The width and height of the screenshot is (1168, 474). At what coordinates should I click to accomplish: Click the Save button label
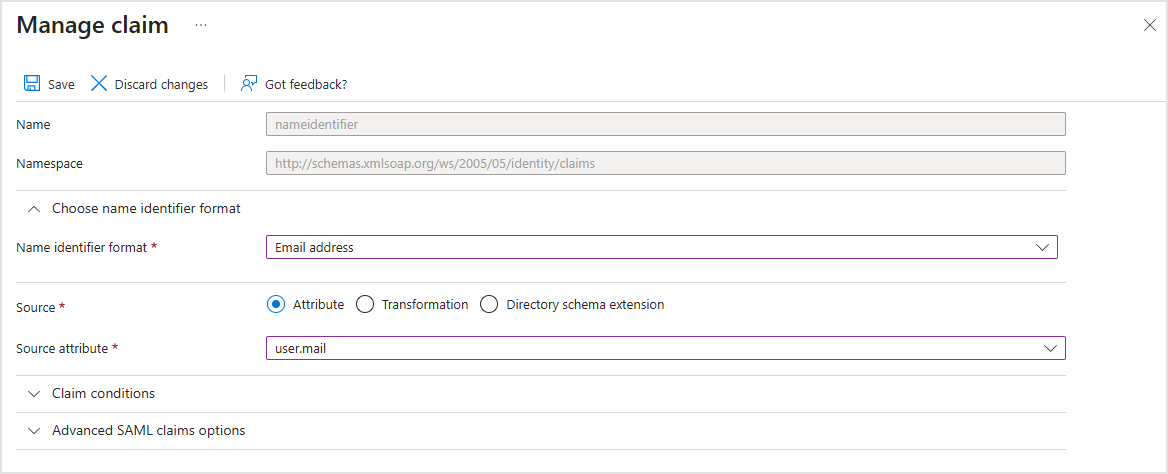click(x=61, y=84)
